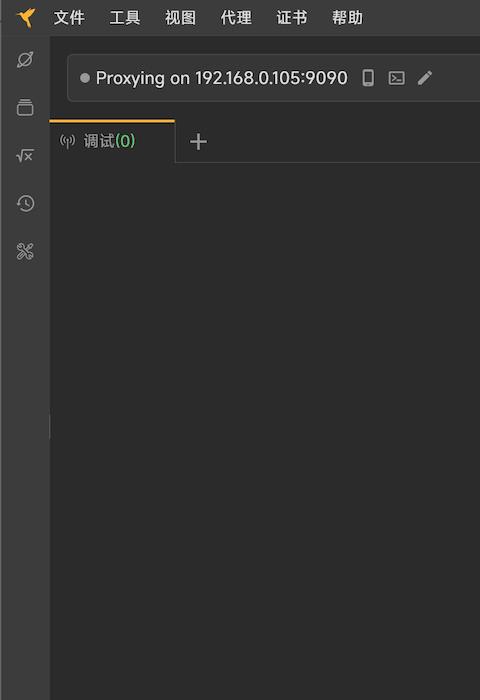Click the sidebar collapse handle on divider
Viewport: 480px width, 700px height.
tap(50, 426)
